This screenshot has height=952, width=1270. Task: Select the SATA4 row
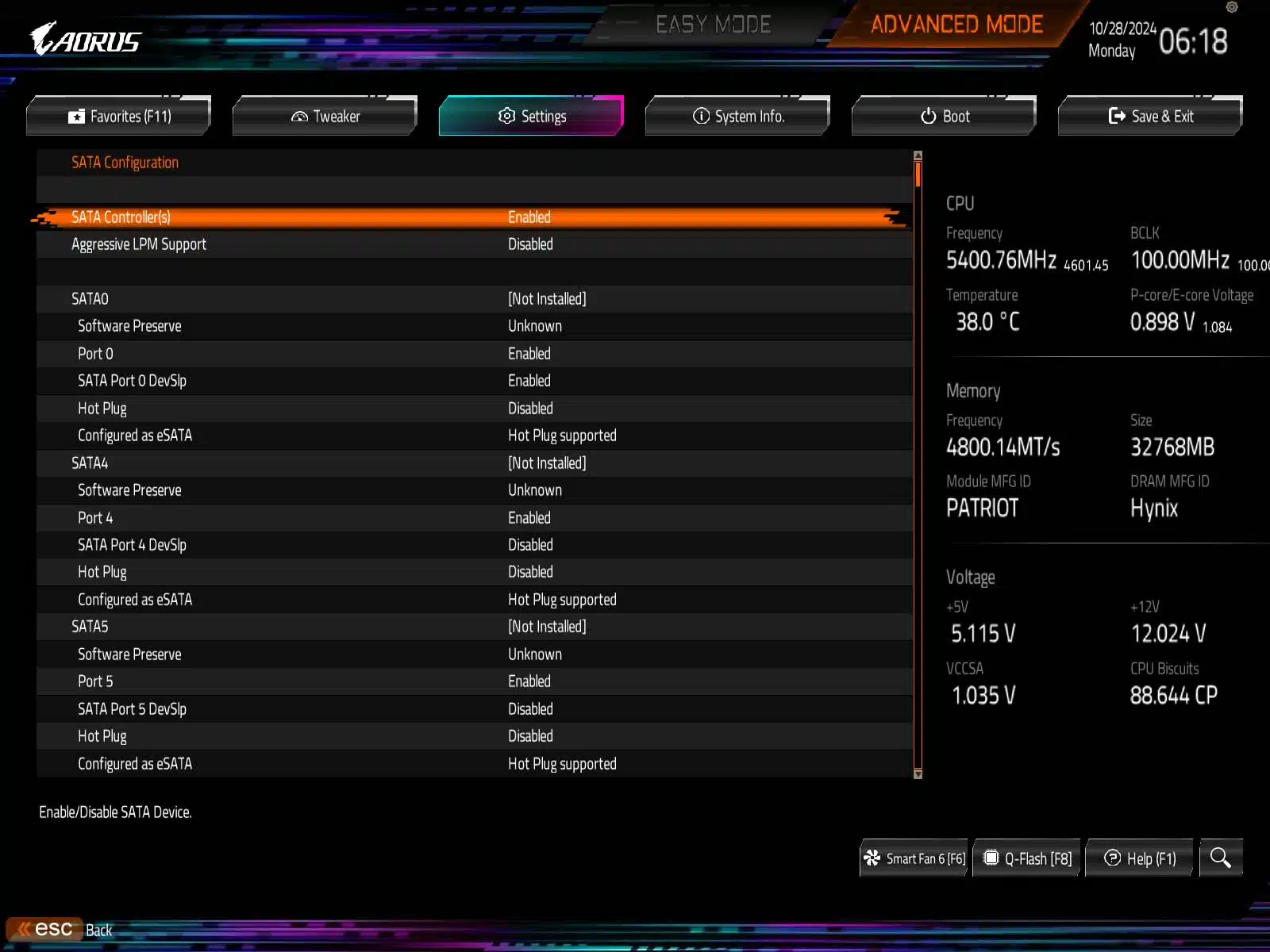(475, 463)
